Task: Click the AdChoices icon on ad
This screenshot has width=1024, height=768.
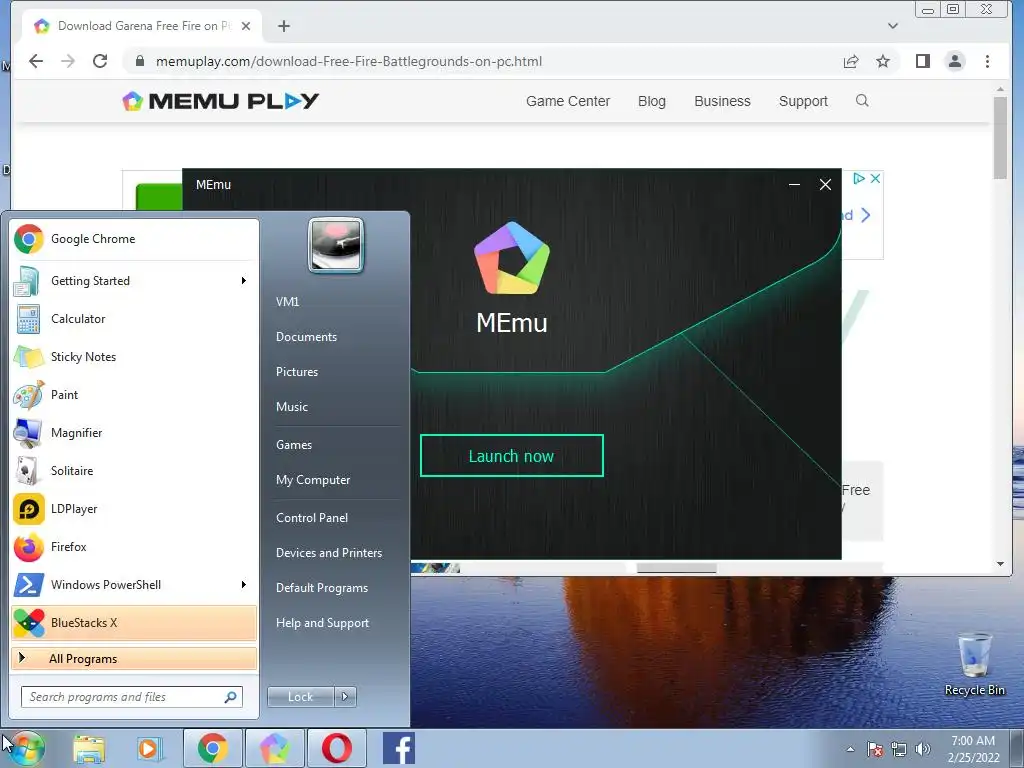Action: point(859,178)
